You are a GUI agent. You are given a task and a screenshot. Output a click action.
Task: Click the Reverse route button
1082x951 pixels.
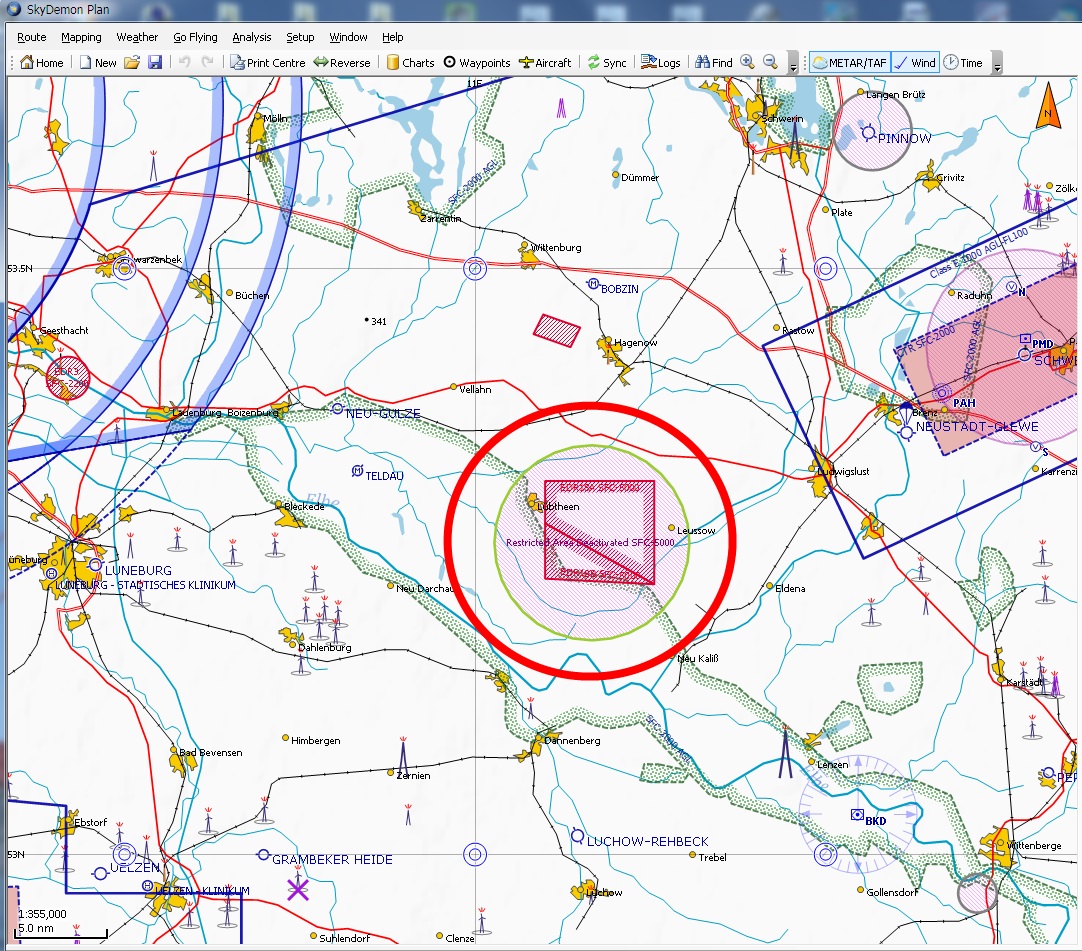(x=342, y=63)
